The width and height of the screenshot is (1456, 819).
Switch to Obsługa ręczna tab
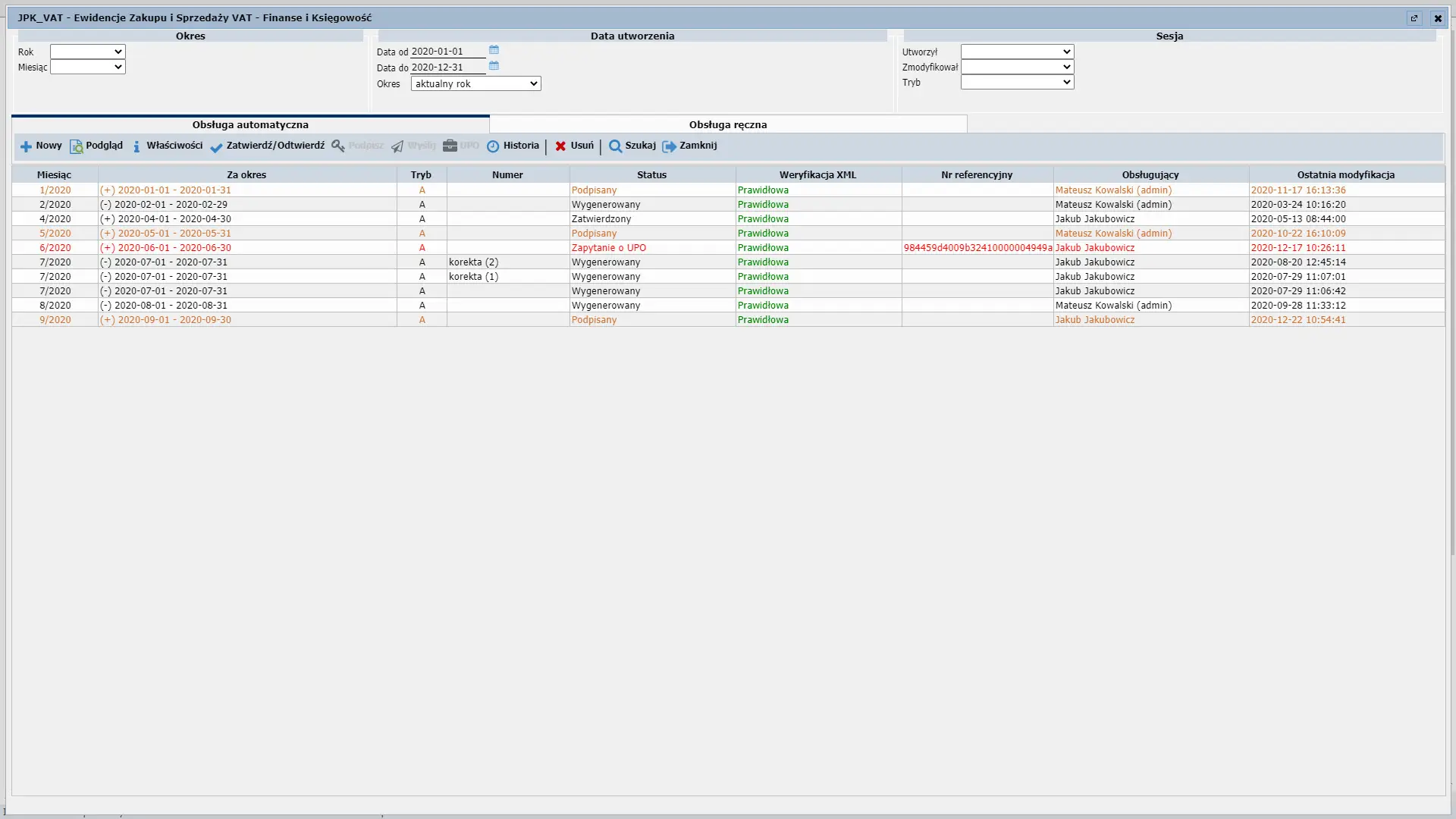[x=727, y=124]
